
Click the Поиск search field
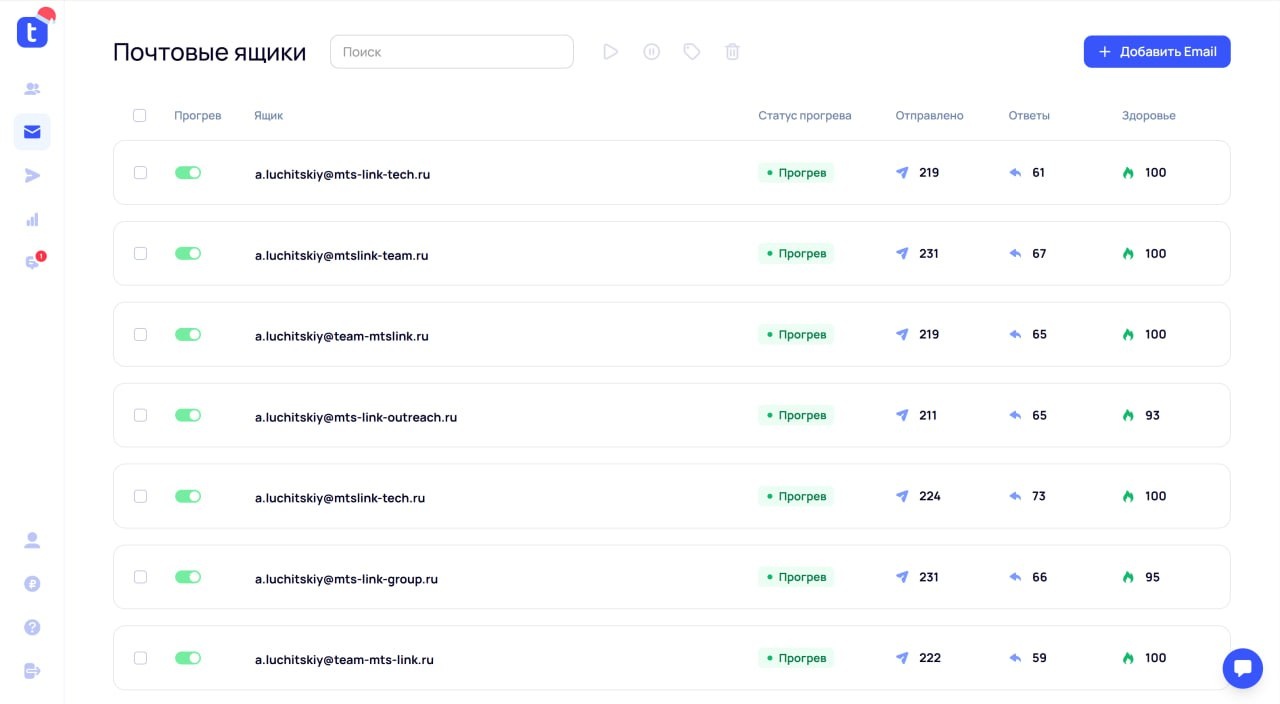coord(452,52)
